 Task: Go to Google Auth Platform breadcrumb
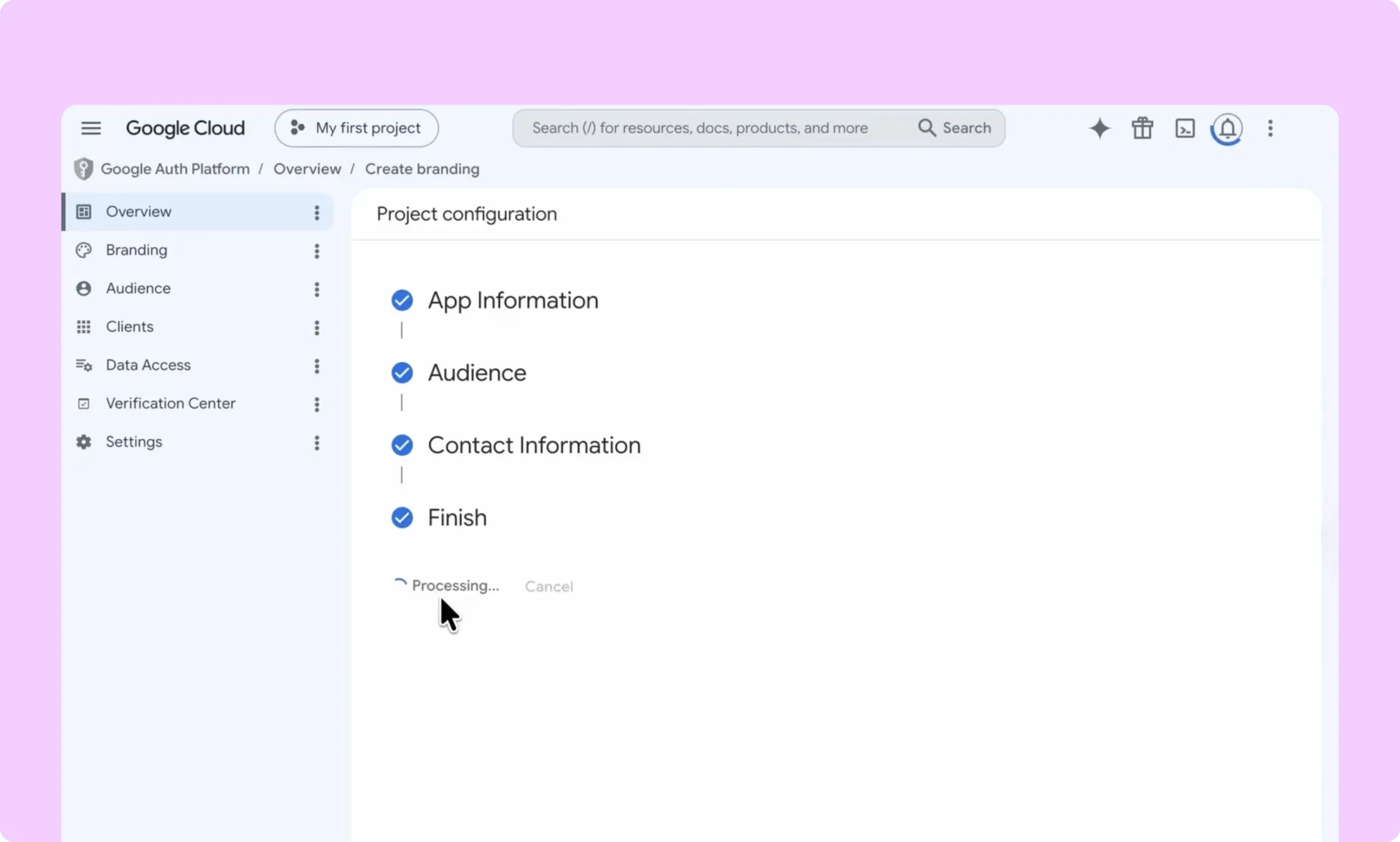click(x=175, y=169)
